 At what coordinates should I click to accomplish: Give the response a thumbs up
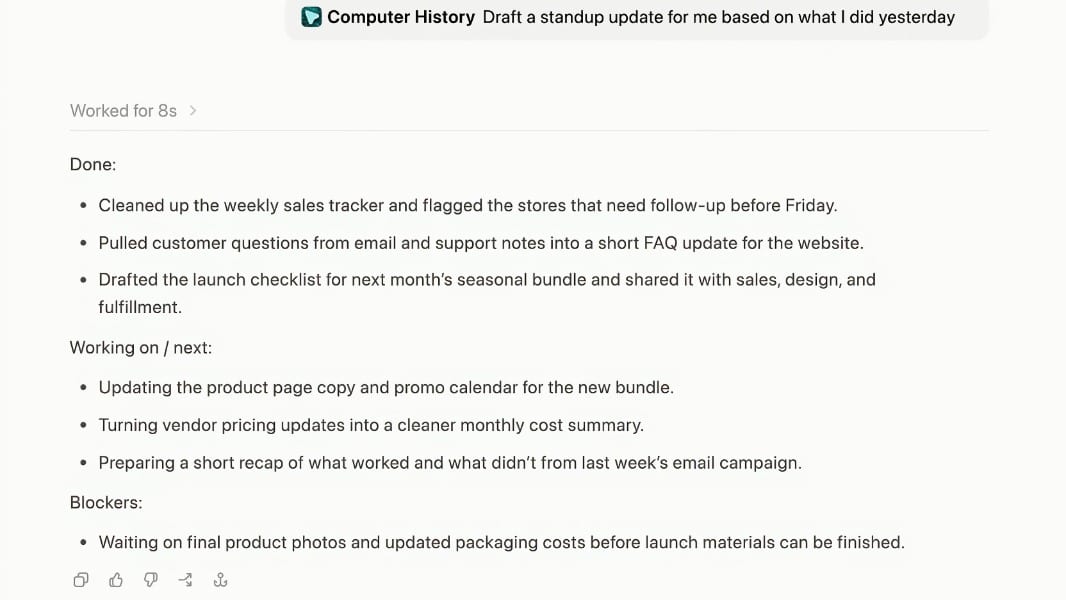[x=116, y=580]
